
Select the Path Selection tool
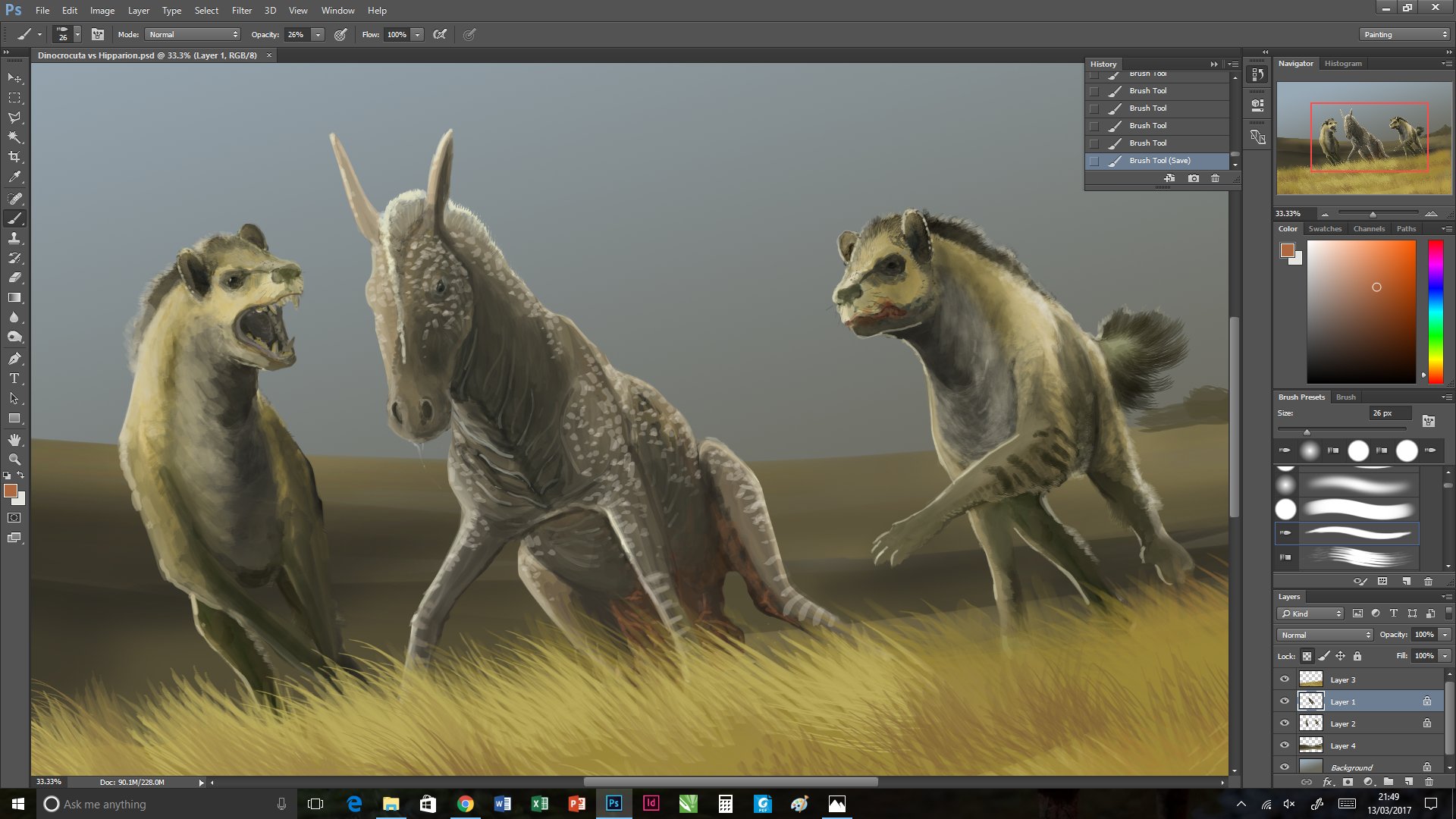(14, 398)
